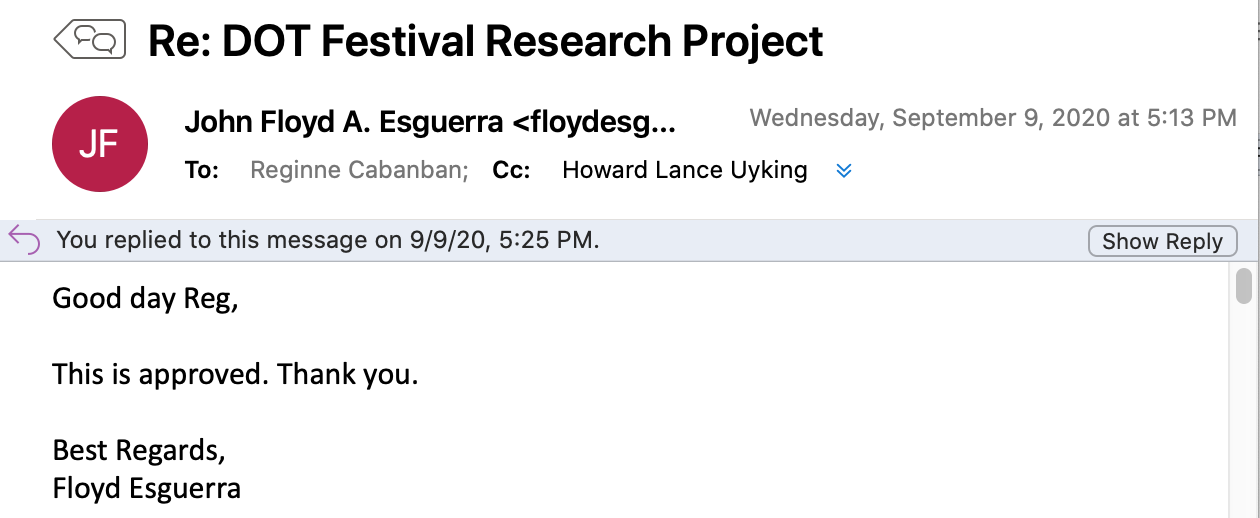1260x518 pixels.
Task: Click the message scrollbar thumb
Action: 1244,285
